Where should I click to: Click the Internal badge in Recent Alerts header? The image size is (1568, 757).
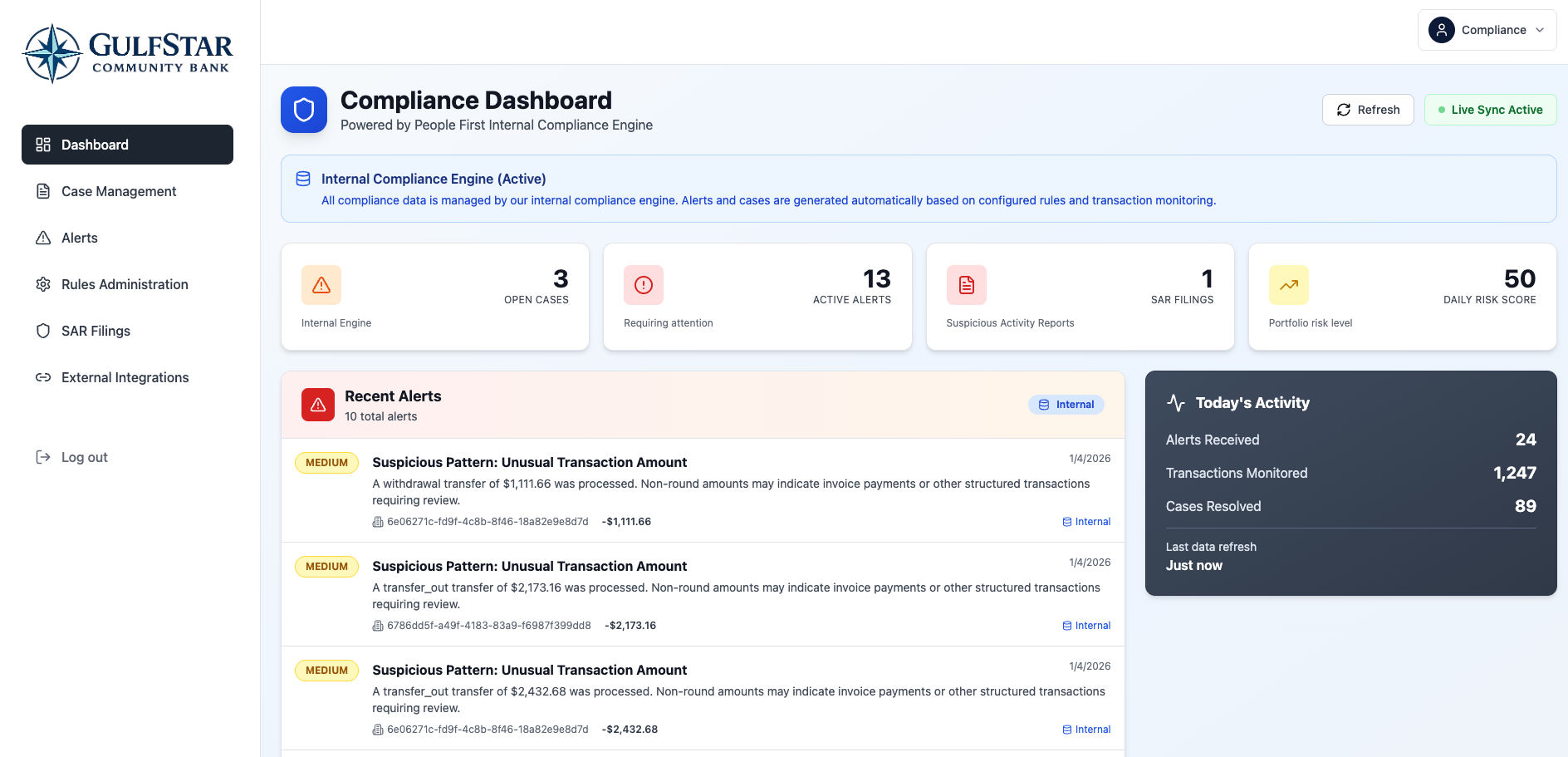(1066, 405)
